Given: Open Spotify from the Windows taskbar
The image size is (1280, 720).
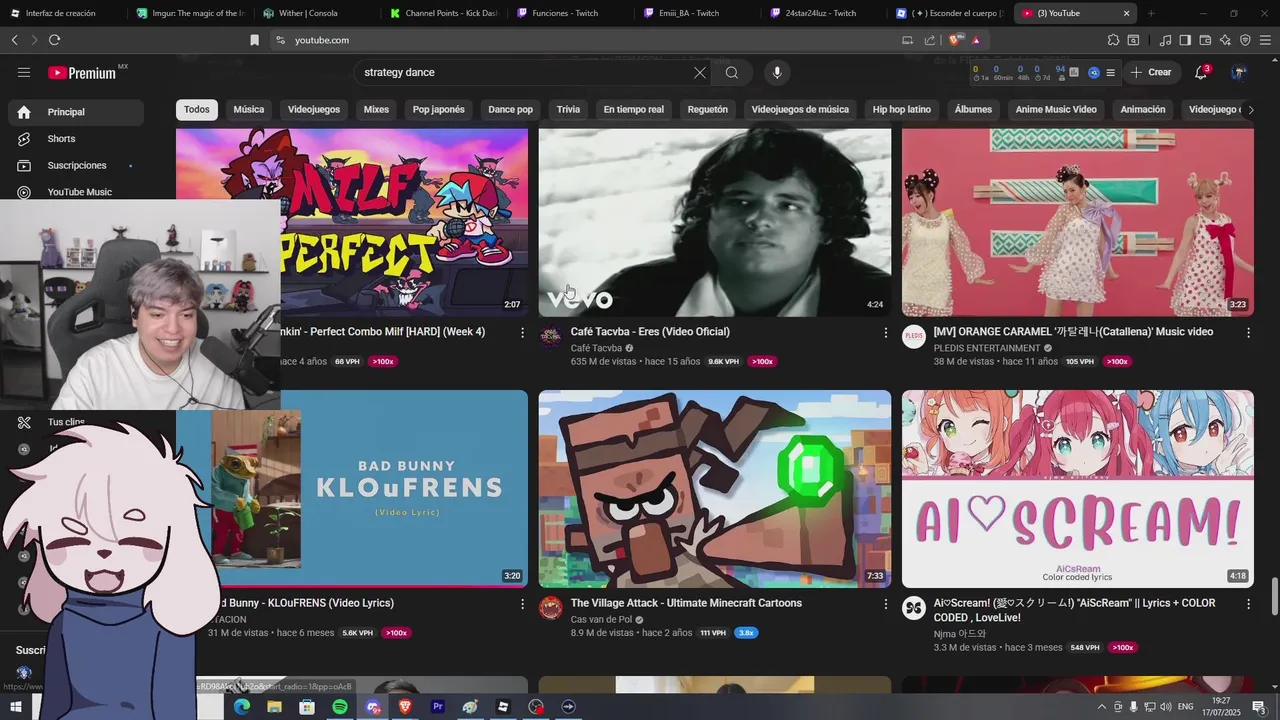Looking at the screenshot, I should point(340,707).
